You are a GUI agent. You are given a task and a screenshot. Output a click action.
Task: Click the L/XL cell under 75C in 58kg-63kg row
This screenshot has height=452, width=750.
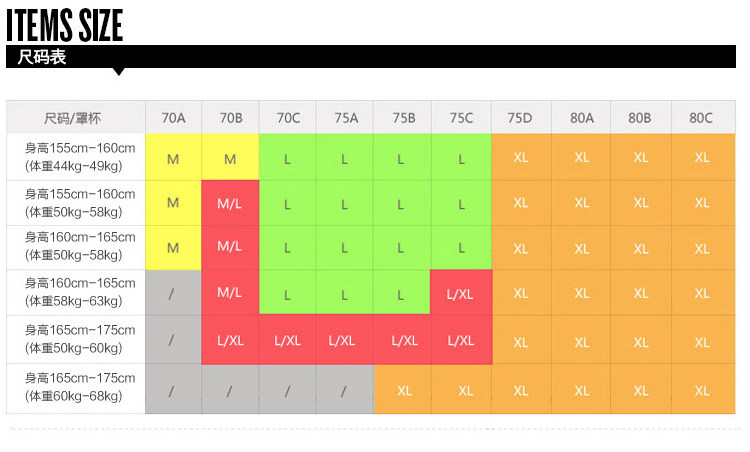point(461,293)
